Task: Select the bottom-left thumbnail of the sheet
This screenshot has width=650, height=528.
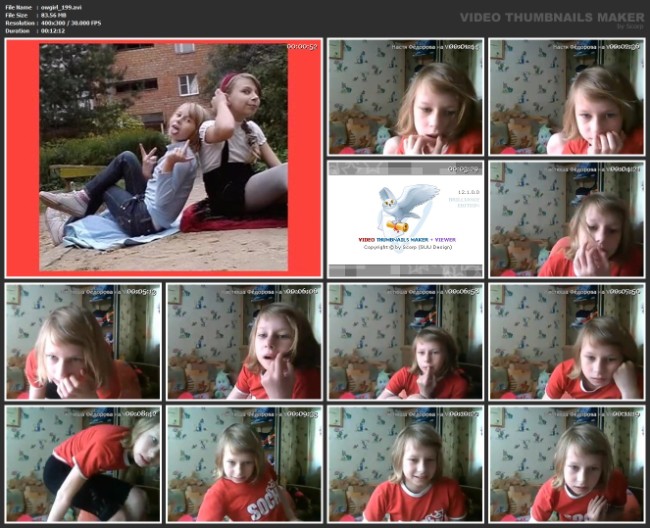Action: (82, 463)
